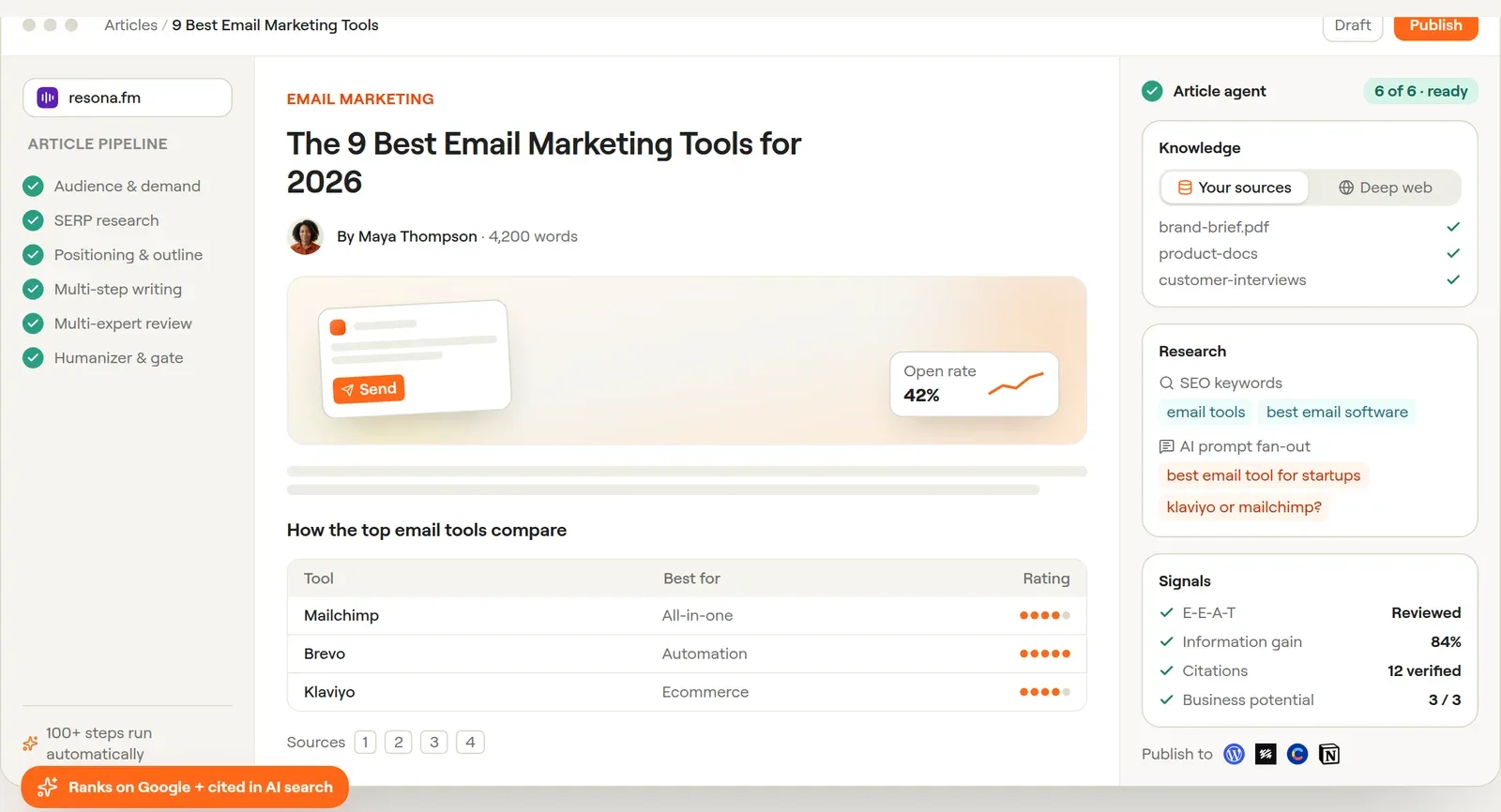Click the best email tool for startups prompt
Viewport: 1501px width, 812px height.
[1264, 475]
